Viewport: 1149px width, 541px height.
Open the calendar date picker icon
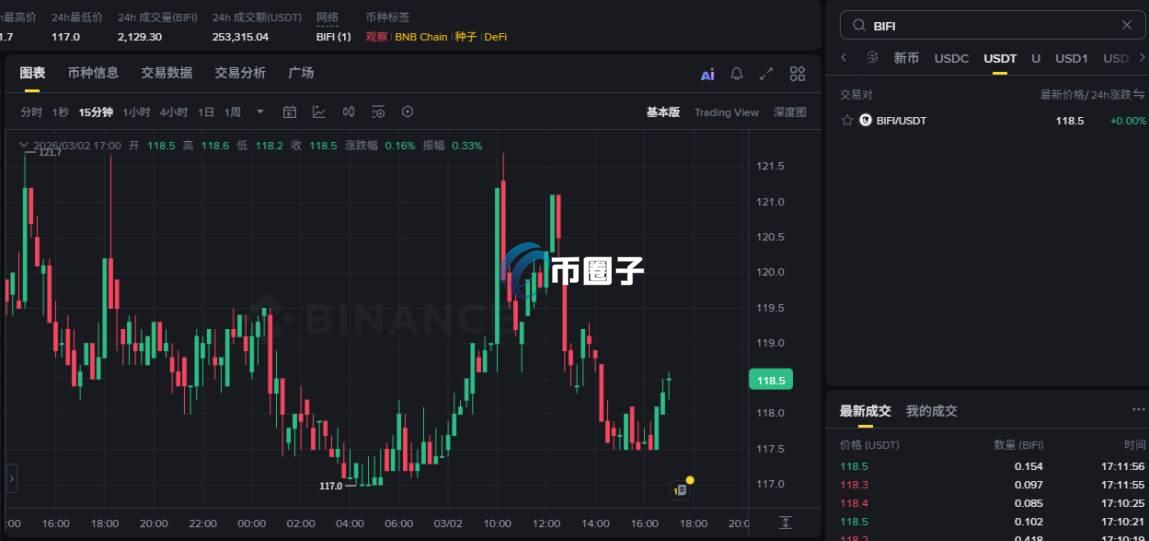[289, 112]
